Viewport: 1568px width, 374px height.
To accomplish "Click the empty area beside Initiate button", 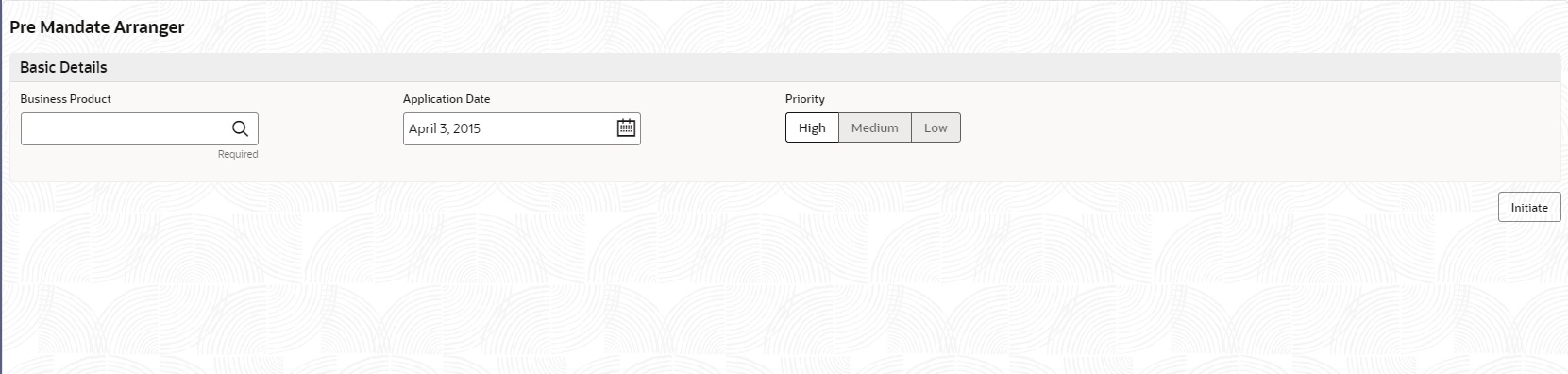I will (1227, 207).
